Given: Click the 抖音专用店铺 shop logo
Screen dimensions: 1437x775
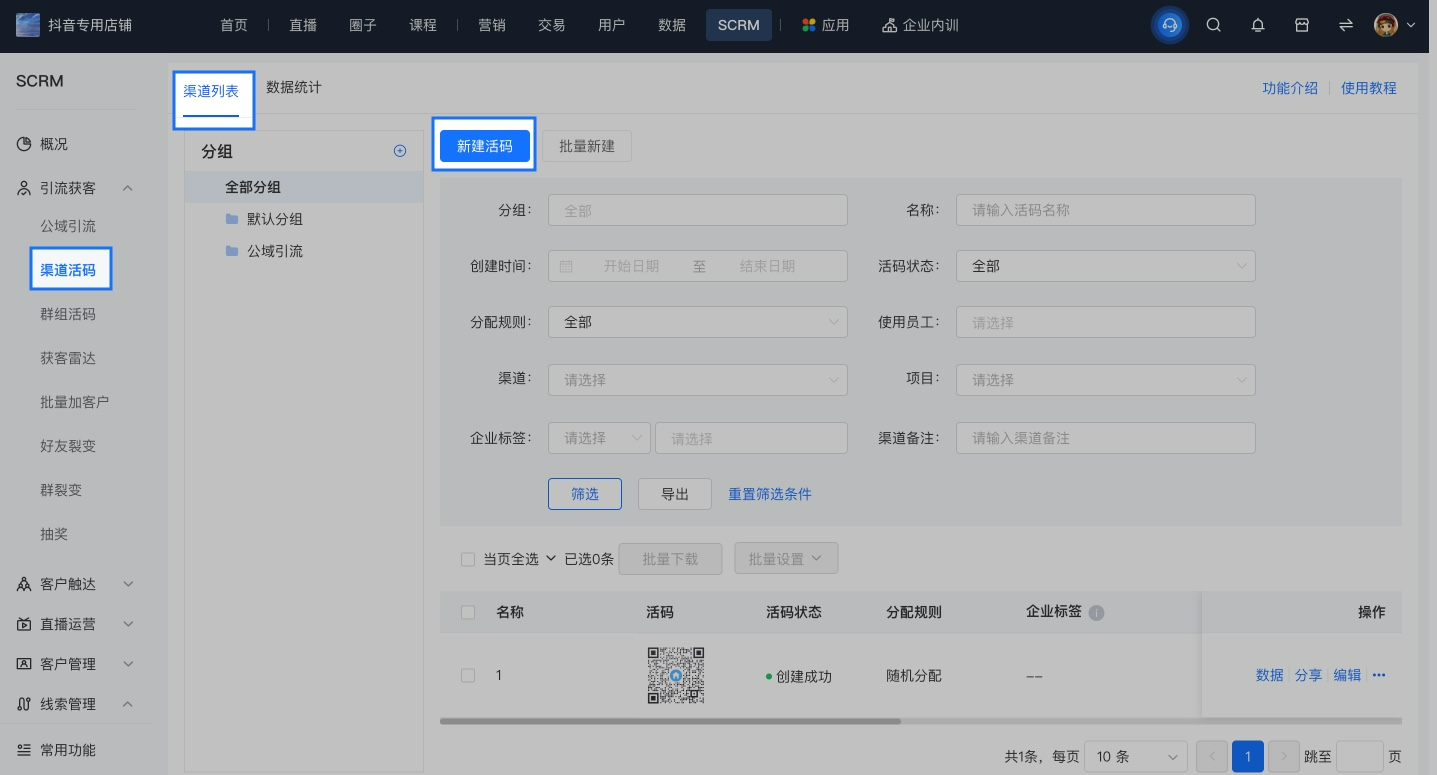Looking at the screenshot, I should (28, 25).
